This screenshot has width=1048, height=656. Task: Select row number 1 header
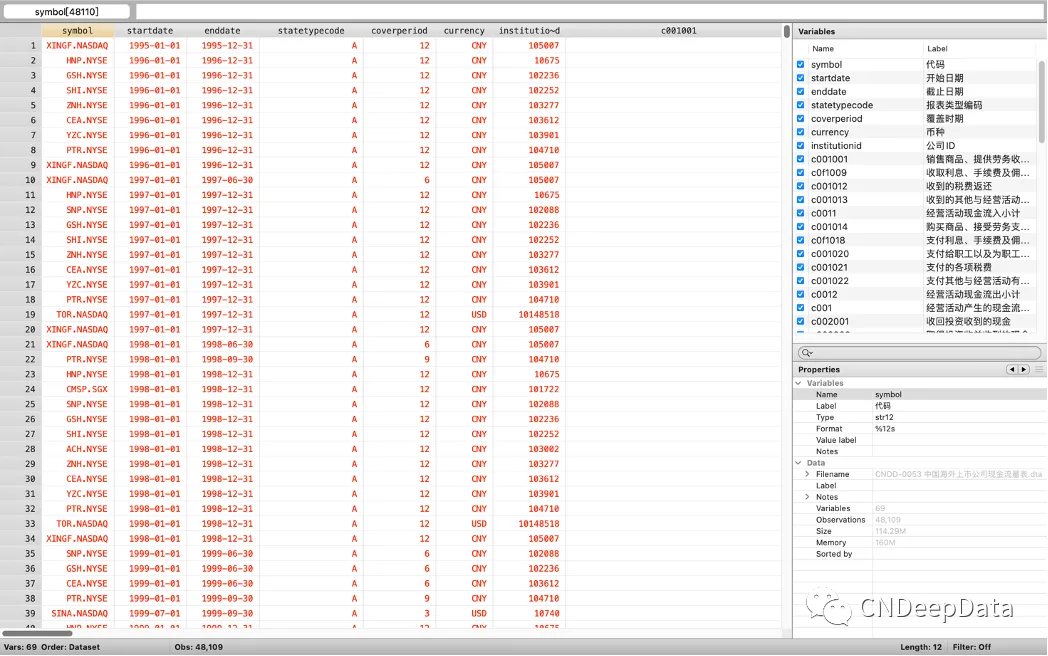pyautogui.click(x=21, y=45)
